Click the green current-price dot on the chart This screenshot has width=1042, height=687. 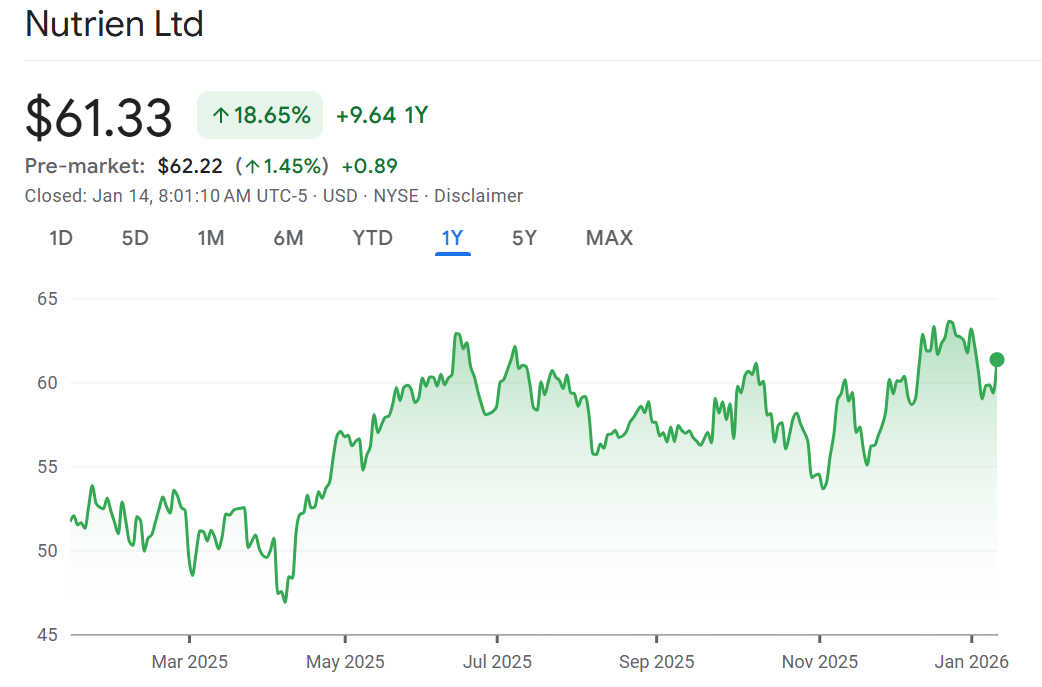tap(996, 360)
